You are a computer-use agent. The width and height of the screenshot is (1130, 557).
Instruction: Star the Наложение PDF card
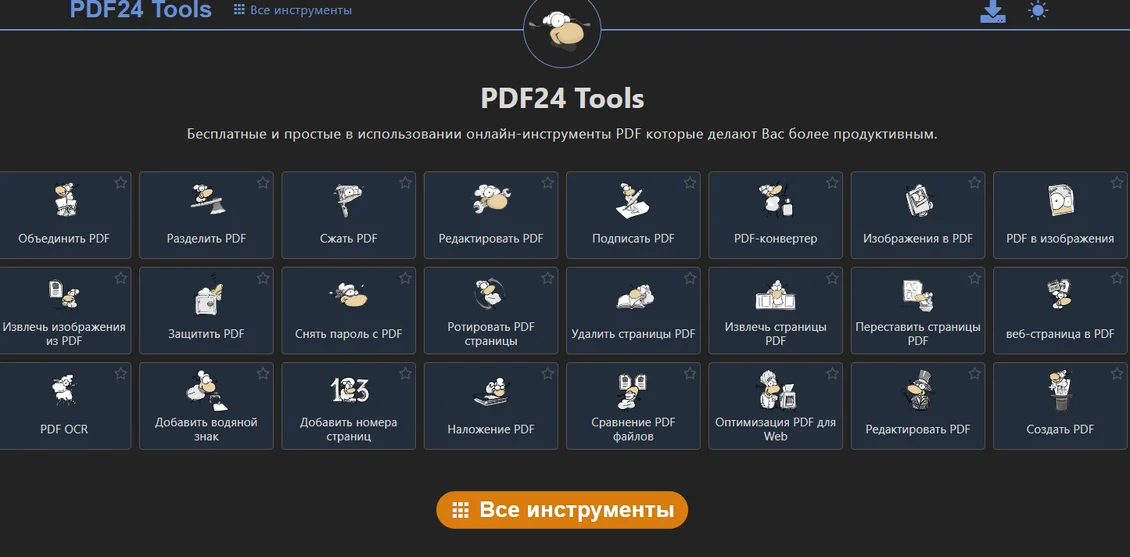pos(548,373)
